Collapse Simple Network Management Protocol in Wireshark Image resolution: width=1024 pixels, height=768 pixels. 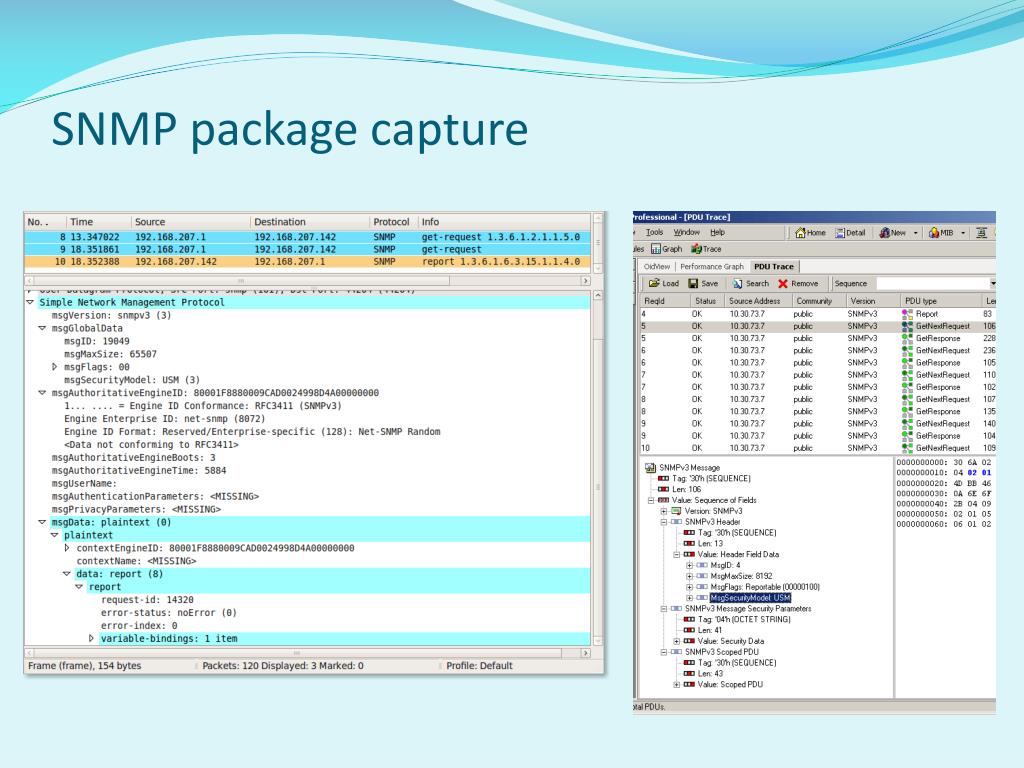(x=30, y=302)
